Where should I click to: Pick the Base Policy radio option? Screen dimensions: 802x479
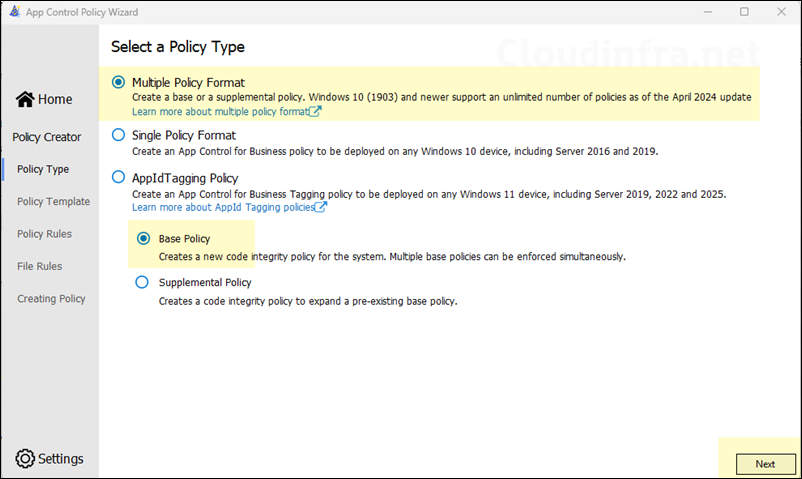pos(143,239)
